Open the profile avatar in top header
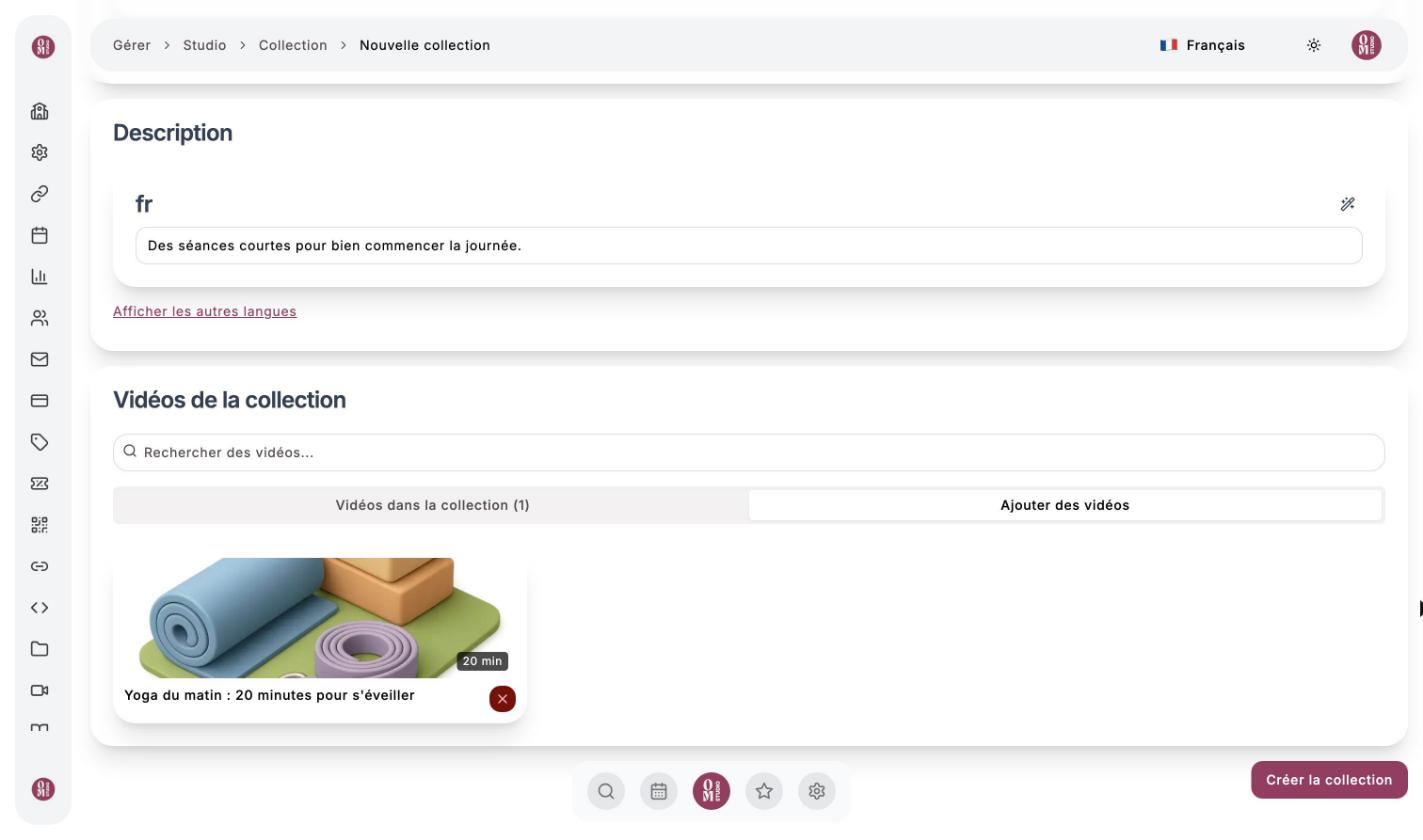The width and height of the screenshot is (1423, 840). [x=1366, y=45]
